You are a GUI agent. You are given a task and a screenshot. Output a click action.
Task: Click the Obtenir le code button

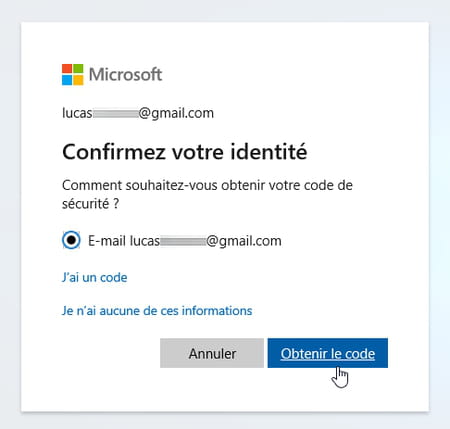(328, 353)
